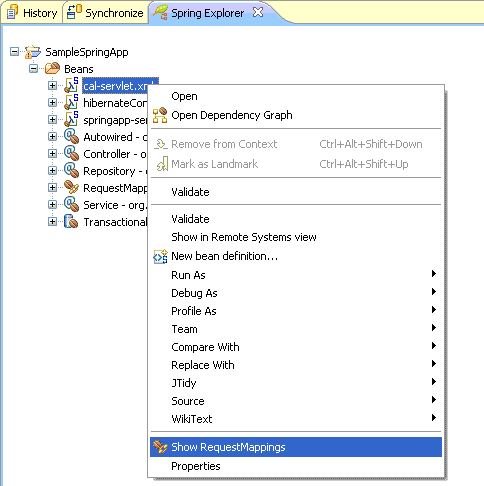Viewport: 484px width, 486px height.
Task: Switch to the Synchronize tab
Action: (105, 13)
